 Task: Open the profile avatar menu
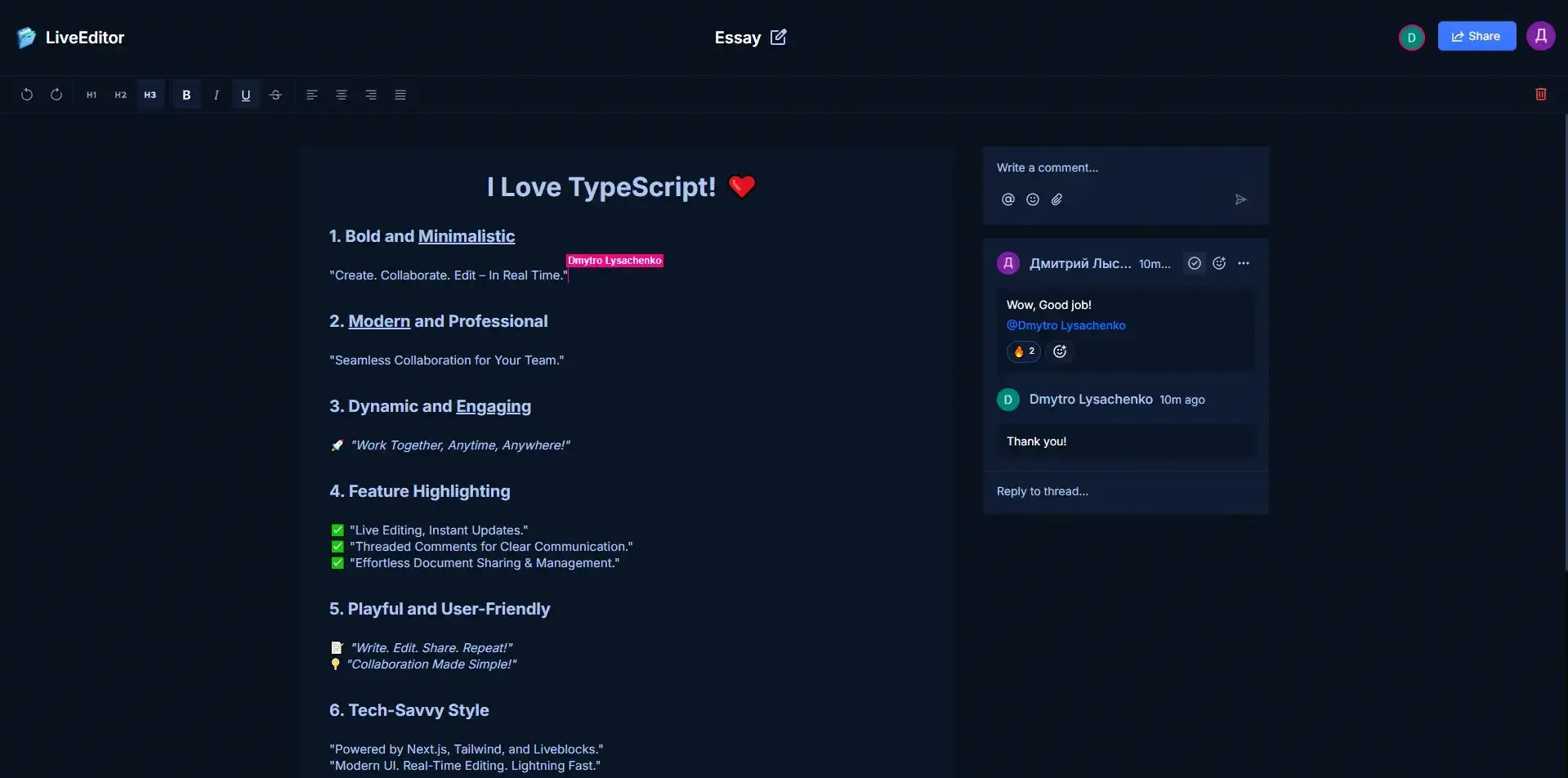pyautogui.click(x=1540, y=36)
